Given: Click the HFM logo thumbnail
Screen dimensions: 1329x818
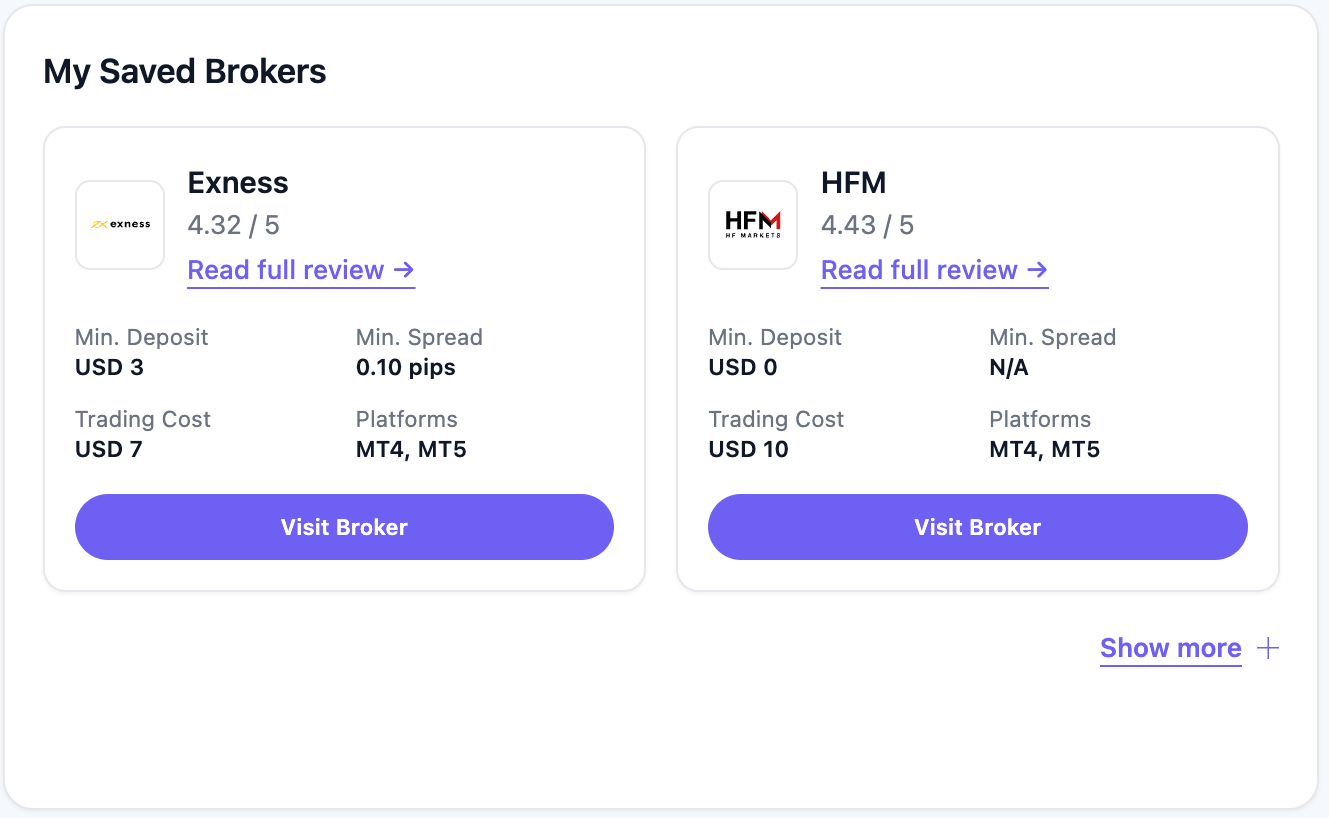Looking at the screenshot, I should click(x=753, y=225).
